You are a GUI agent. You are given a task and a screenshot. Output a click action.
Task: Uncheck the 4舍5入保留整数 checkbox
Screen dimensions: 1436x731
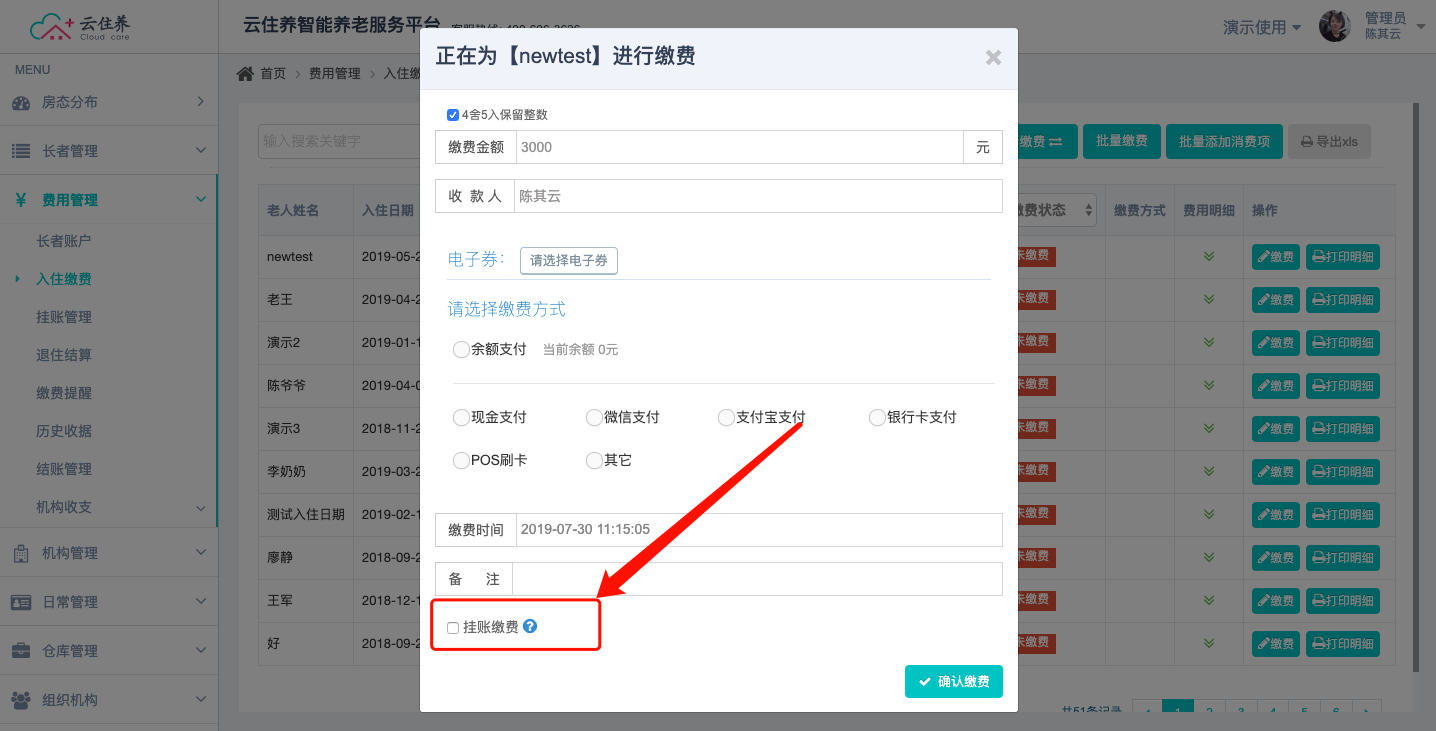click(453, 115)
